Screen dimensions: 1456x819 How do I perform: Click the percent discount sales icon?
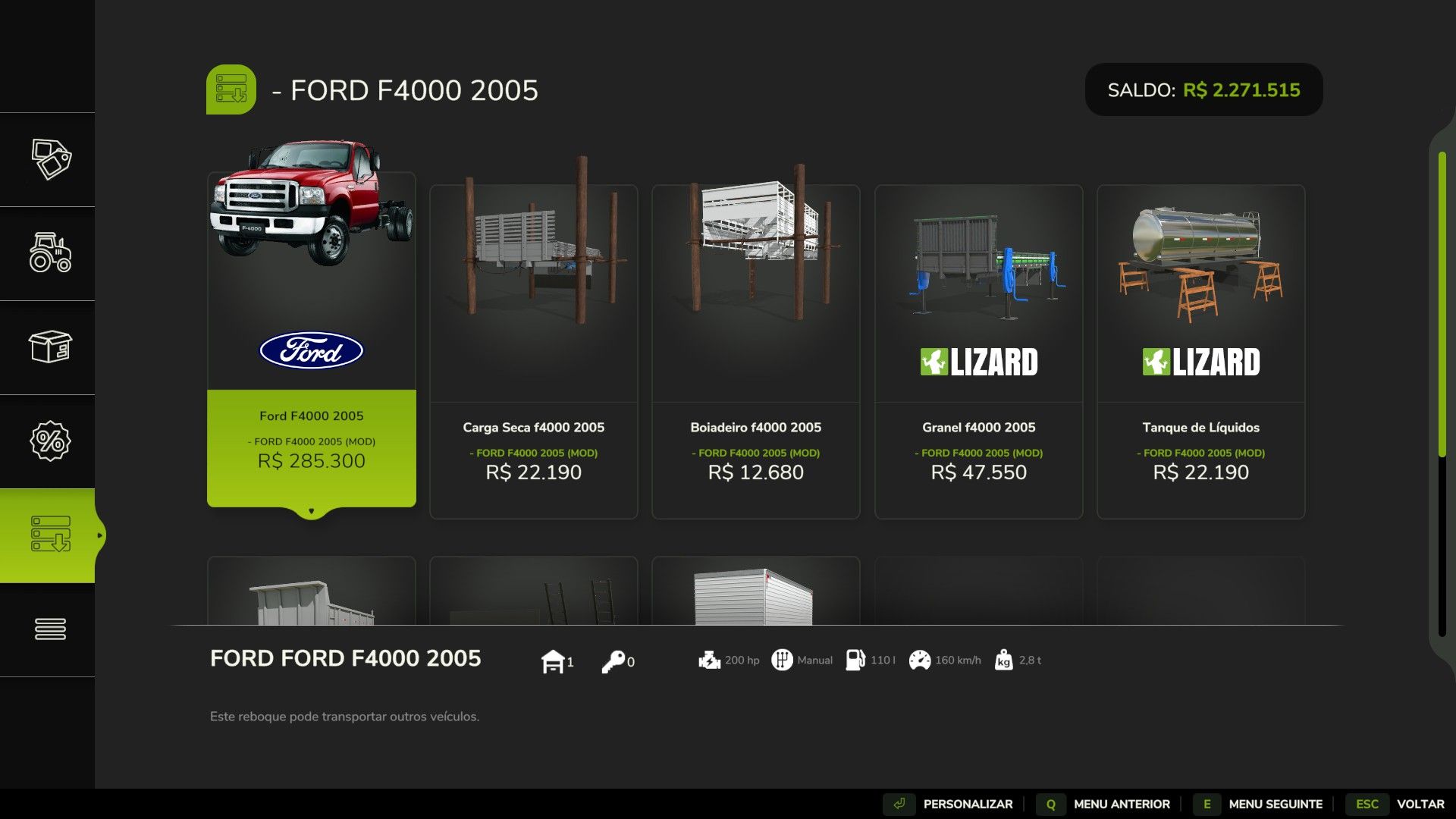(49, 443)
